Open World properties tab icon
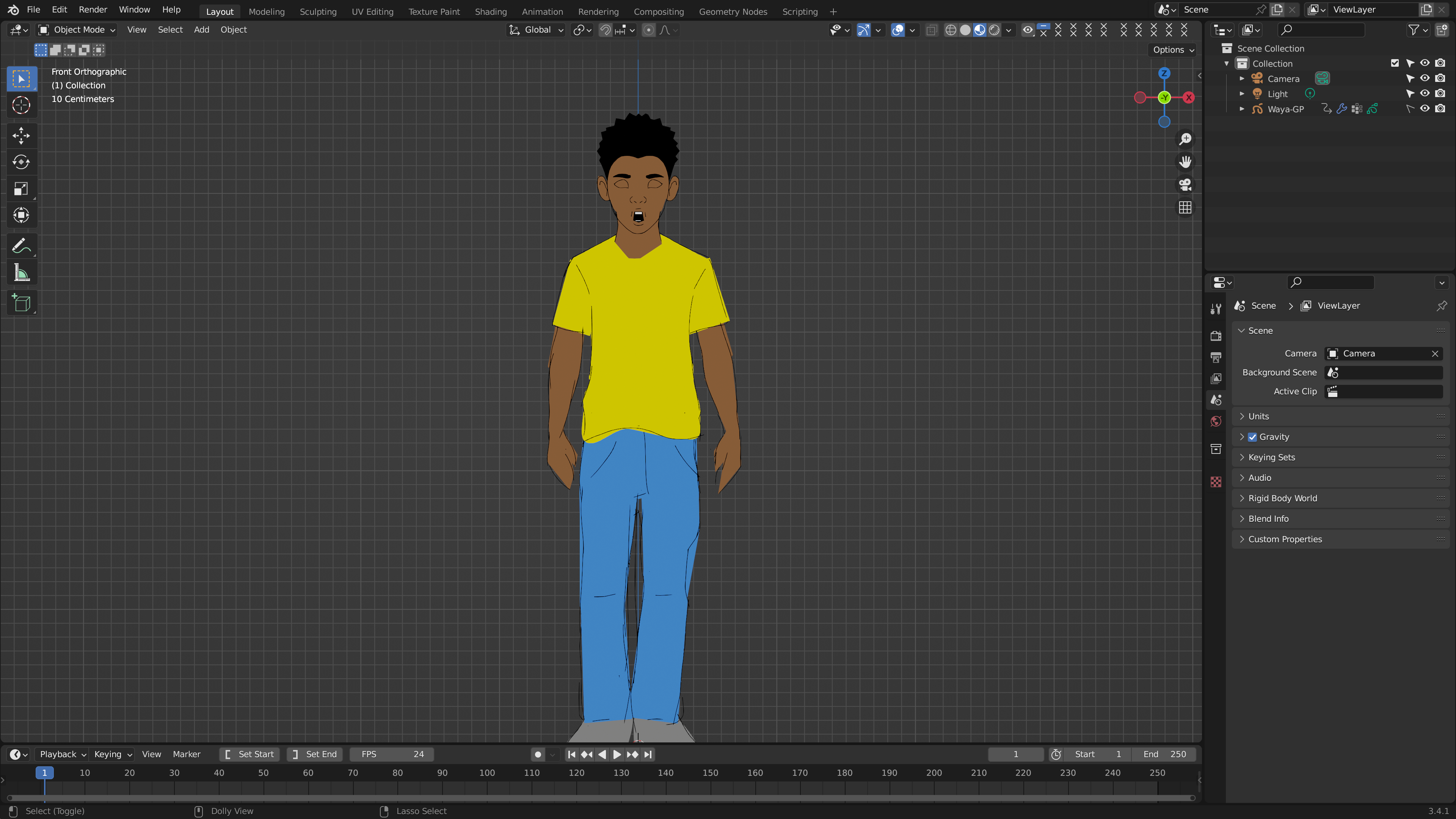 point(1216,422)
